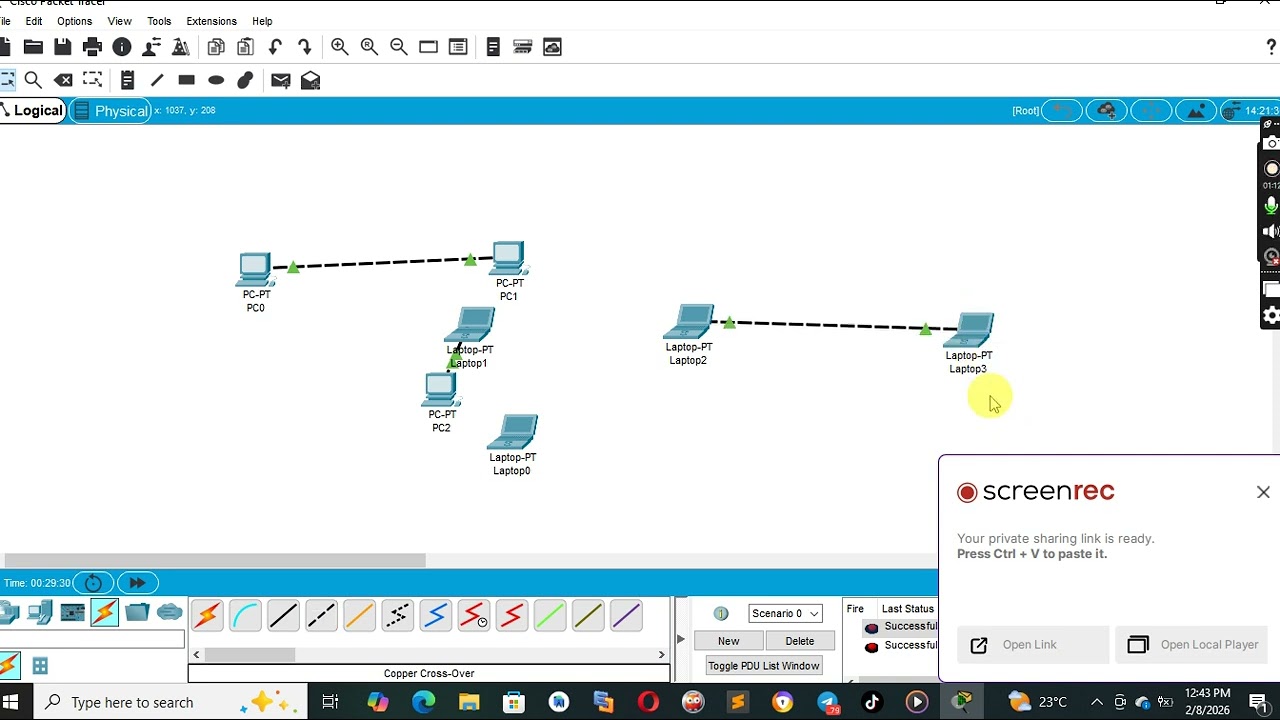Click Power Cycle Devices reset button
Image resolution: width=1280 pixels, height=720 pixels.
click(93, 583)
